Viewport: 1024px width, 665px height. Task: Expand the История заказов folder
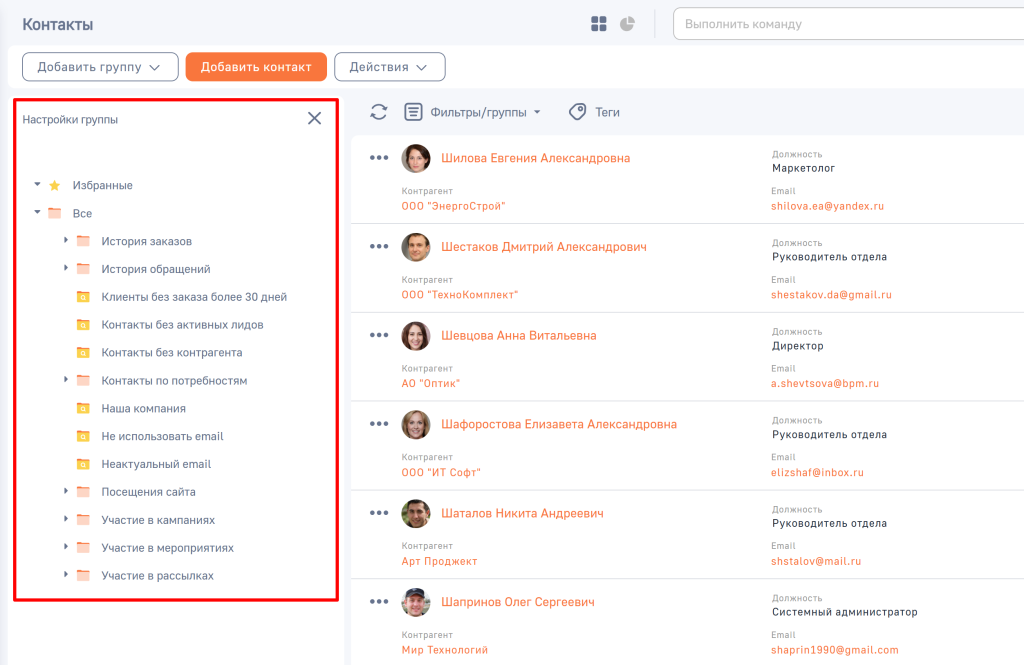pos(66,241)
